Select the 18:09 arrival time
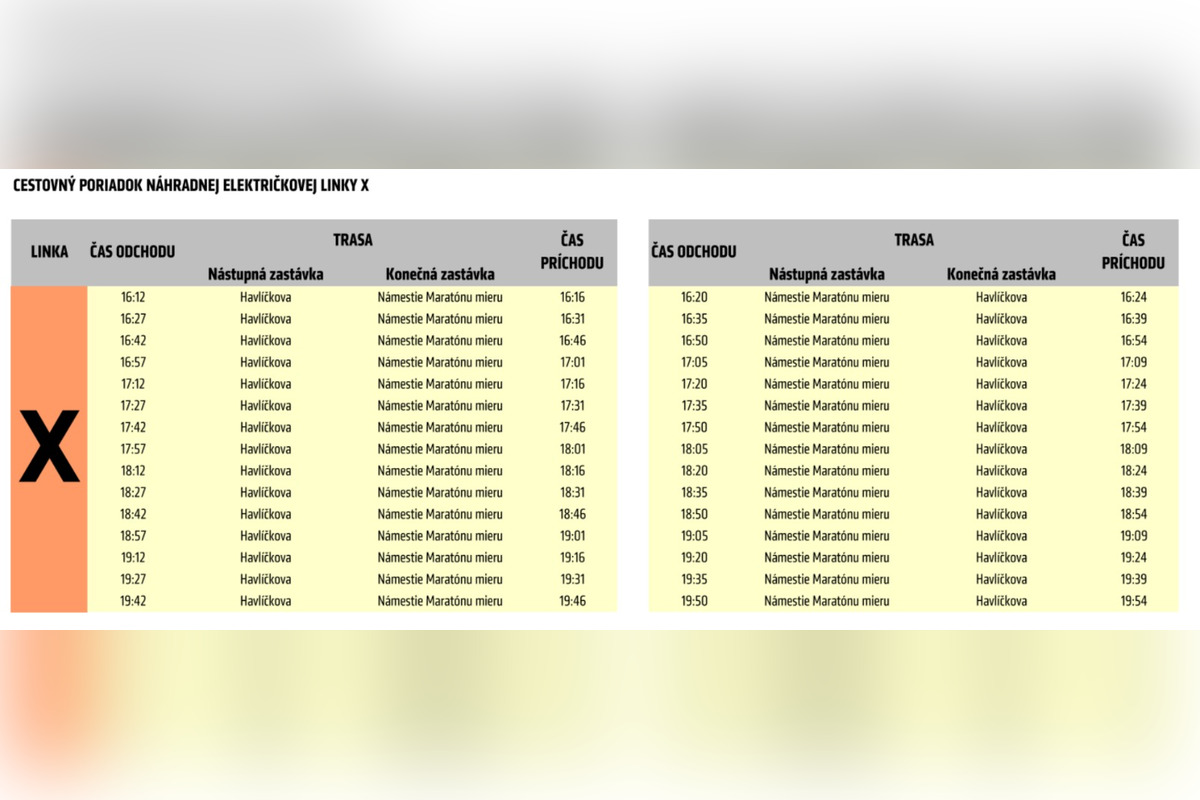Viewport: 1200px width, 800px height. [1133, 449]
